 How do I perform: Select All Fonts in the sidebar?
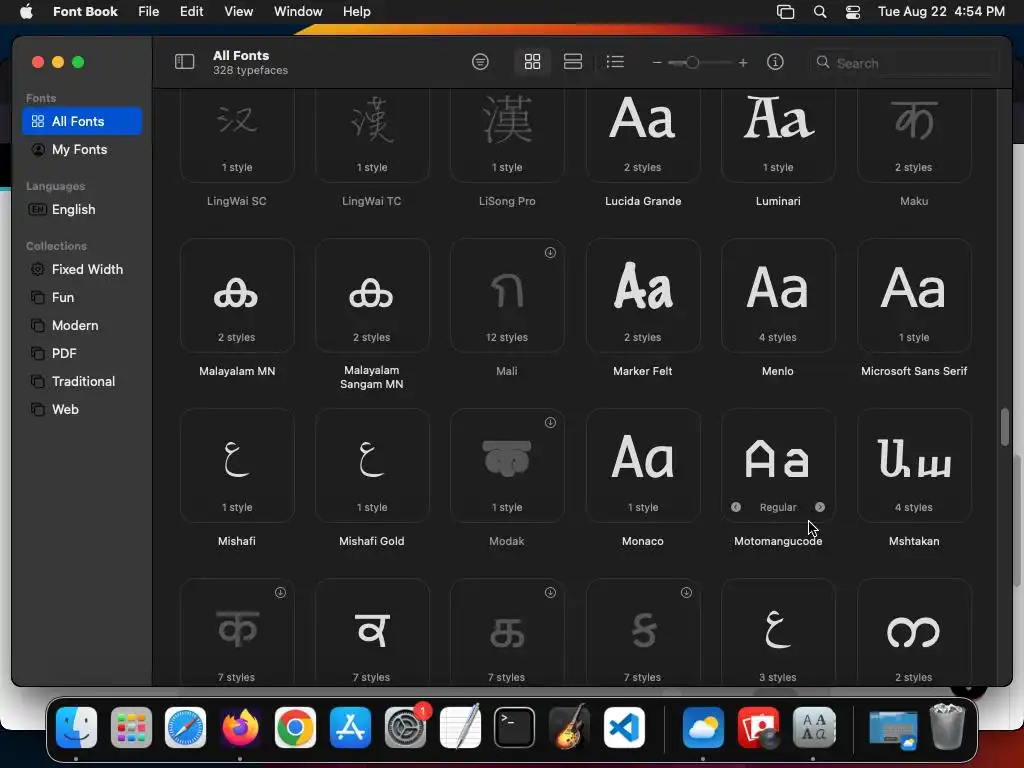[x=82, y=121]
